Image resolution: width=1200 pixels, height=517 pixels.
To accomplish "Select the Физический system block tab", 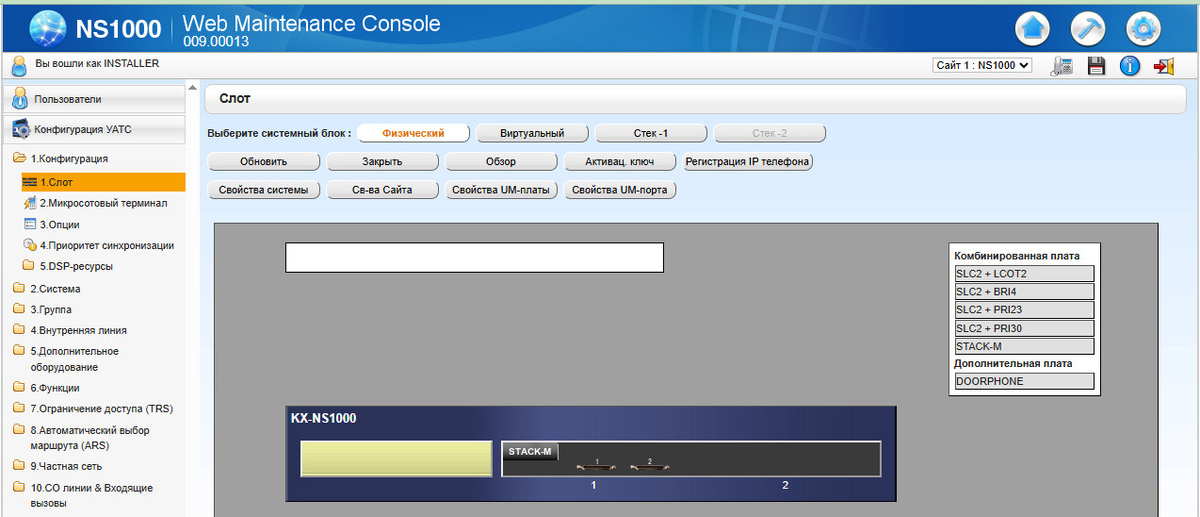I will coord(413,133).
